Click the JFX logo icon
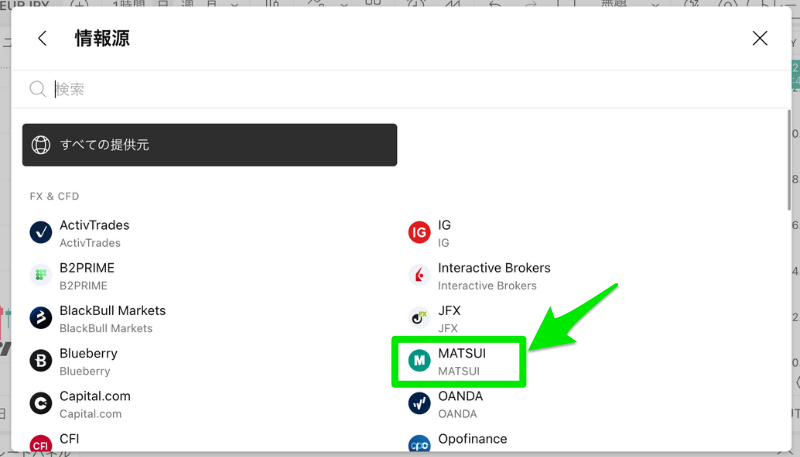This screenshot has width=800, height=457. 420,318
